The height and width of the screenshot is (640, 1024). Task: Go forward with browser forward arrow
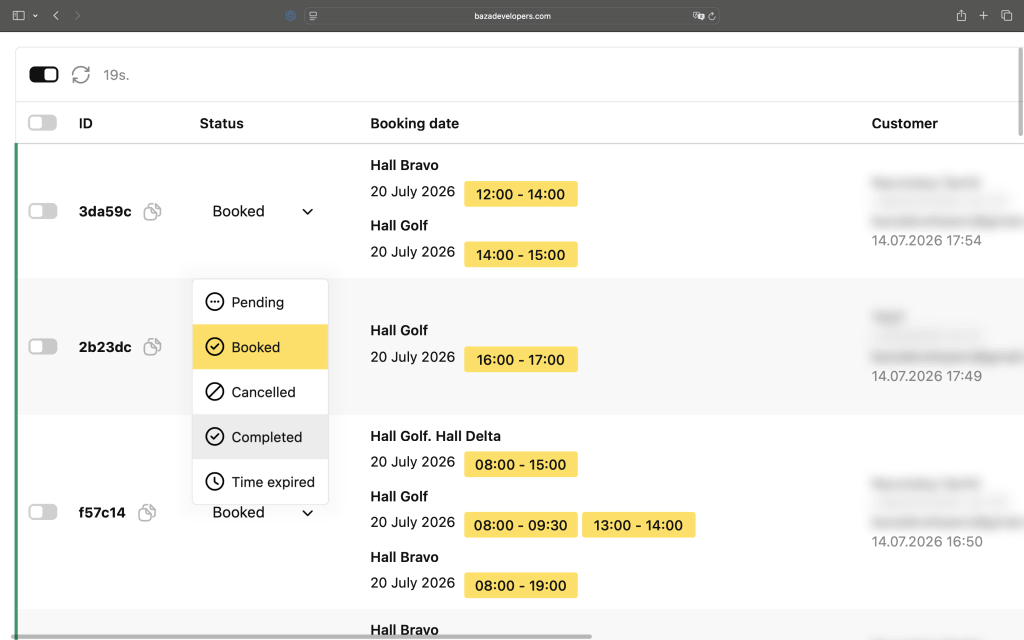point(77,16)
